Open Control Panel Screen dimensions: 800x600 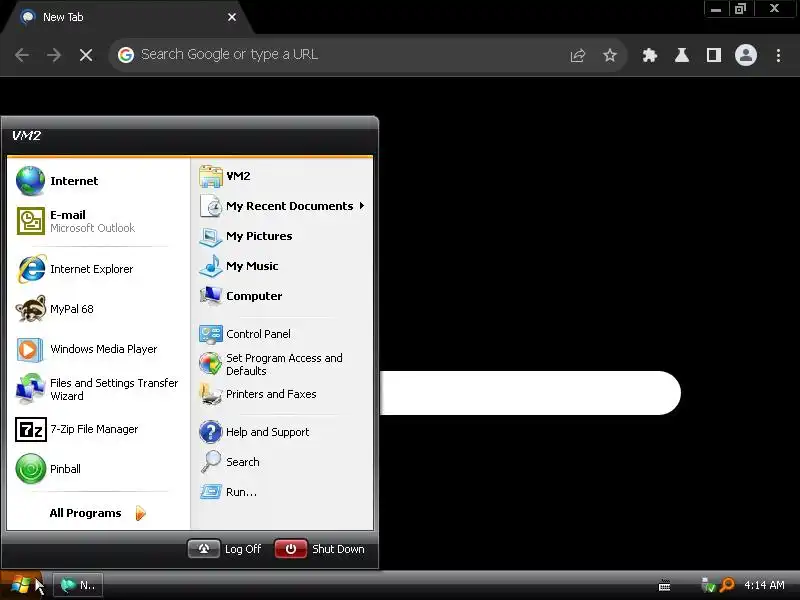click(244, 334)
